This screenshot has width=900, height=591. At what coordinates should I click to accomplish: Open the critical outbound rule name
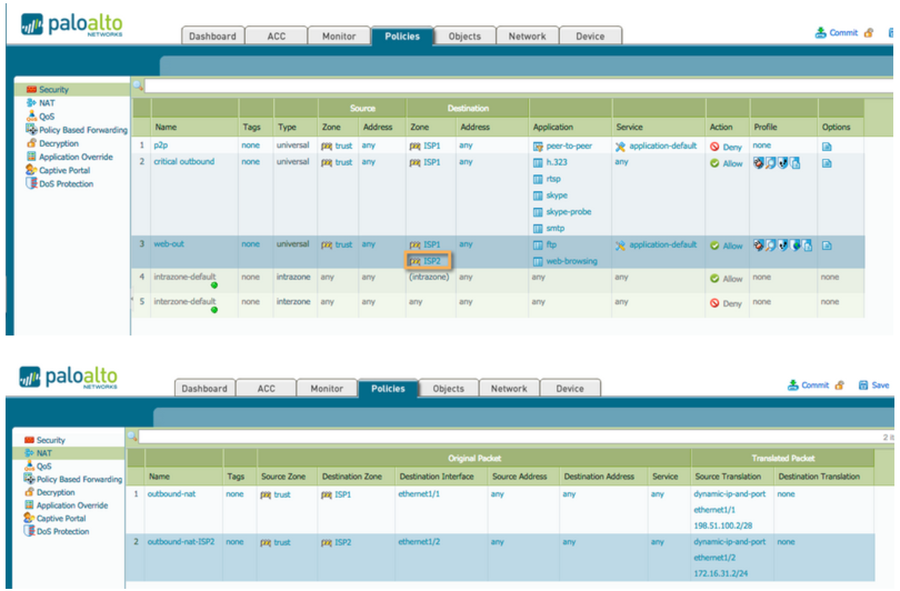pos(183,162)
